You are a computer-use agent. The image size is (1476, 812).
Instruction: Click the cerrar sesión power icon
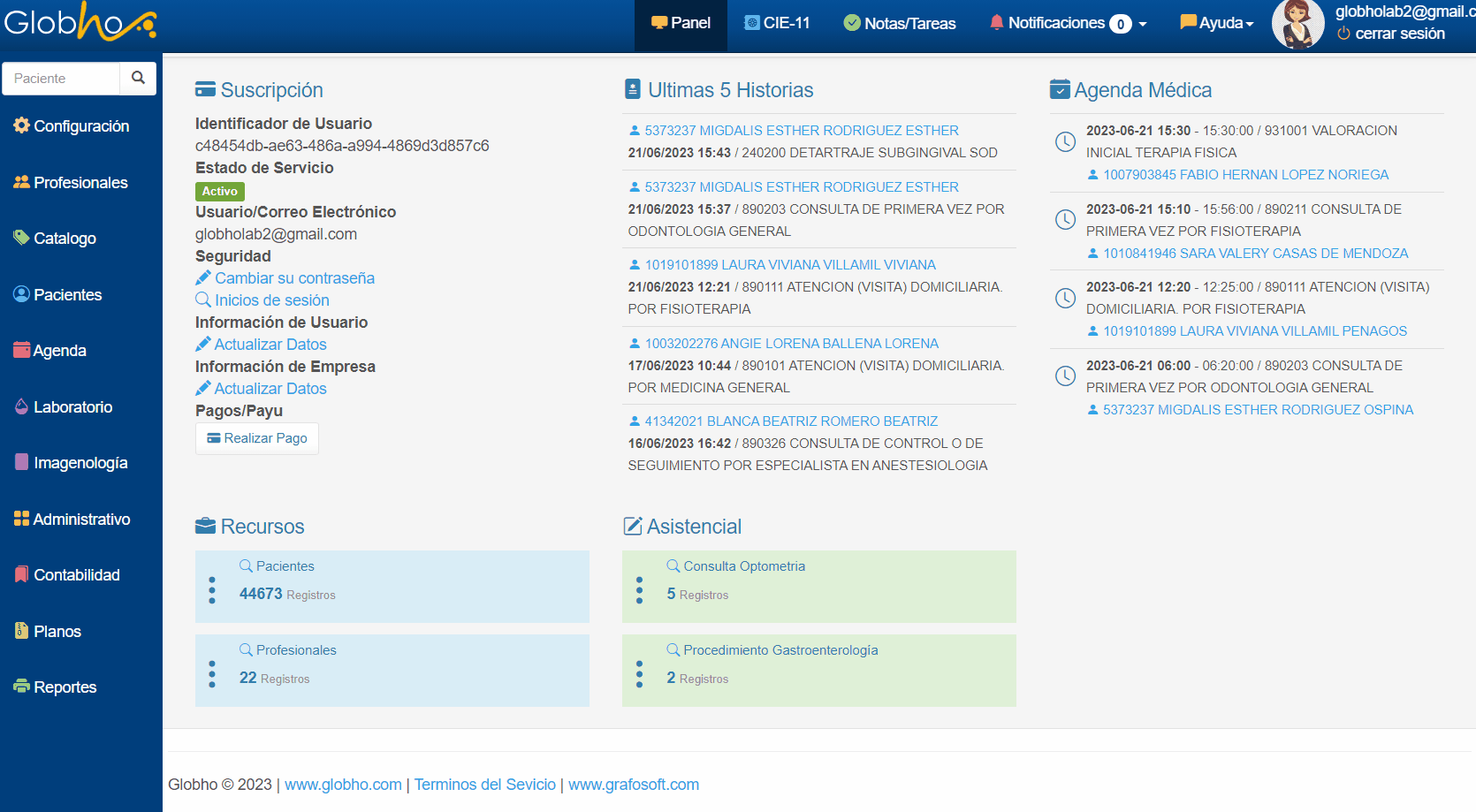pyautogui.click(x=1343, y=34)
